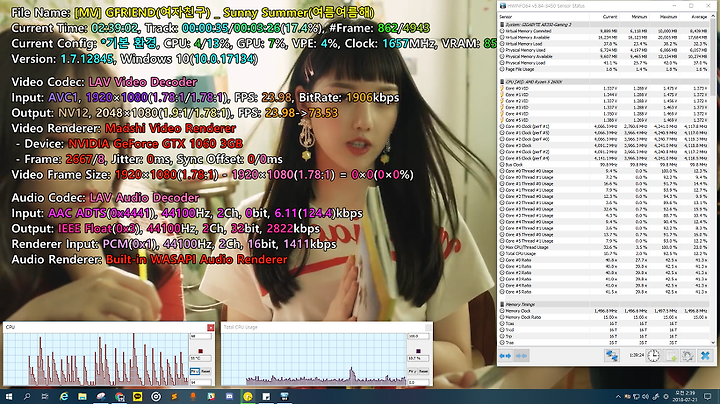Select the CPU AMD Ryzen 5 2600X section row
The width and height of the screenshot is (720, 404).
click(x=604, y=82)
